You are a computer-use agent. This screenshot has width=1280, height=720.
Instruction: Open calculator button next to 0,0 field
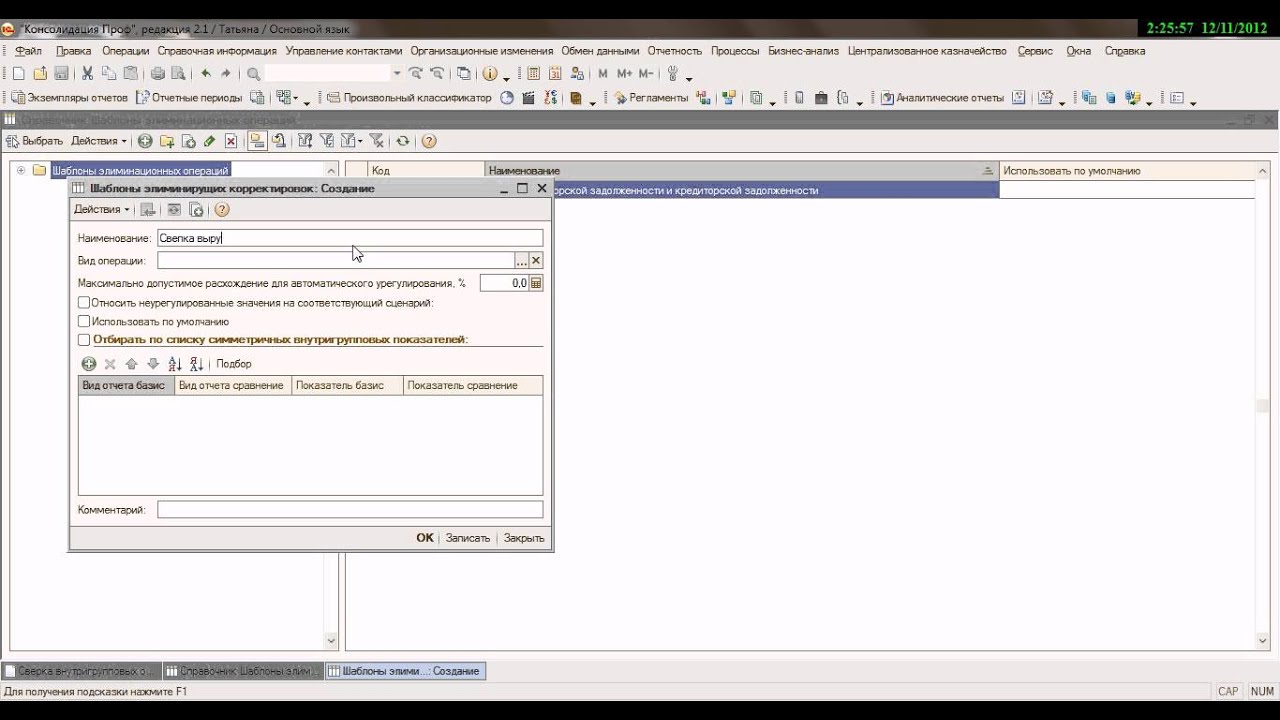[x=536, y=283]
